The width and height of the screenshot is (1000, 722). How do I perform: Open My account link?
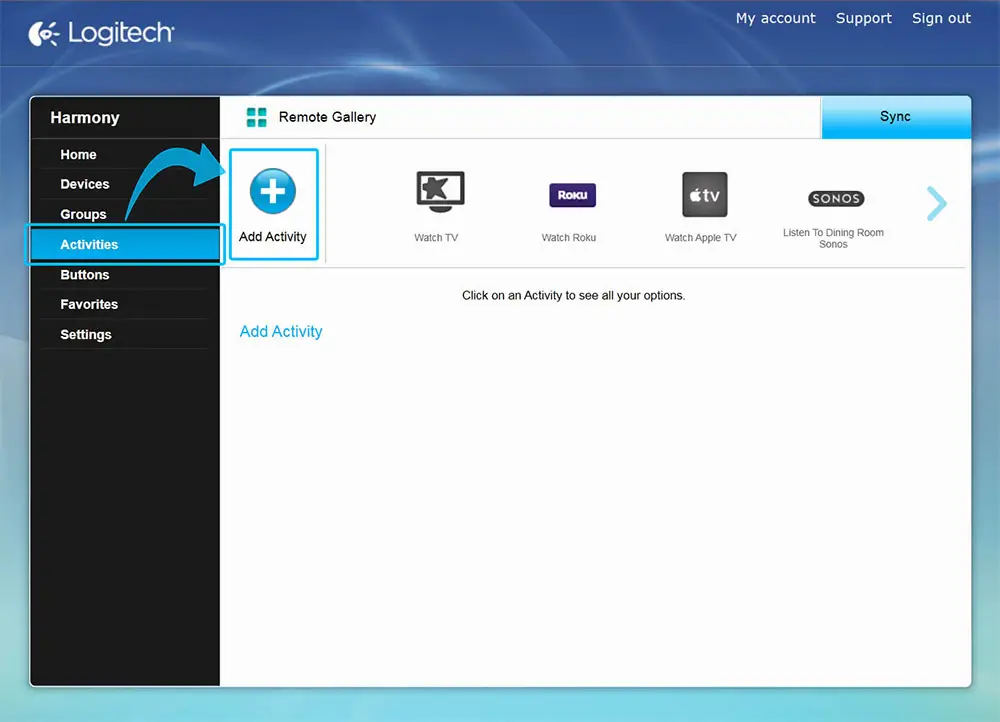776,18
